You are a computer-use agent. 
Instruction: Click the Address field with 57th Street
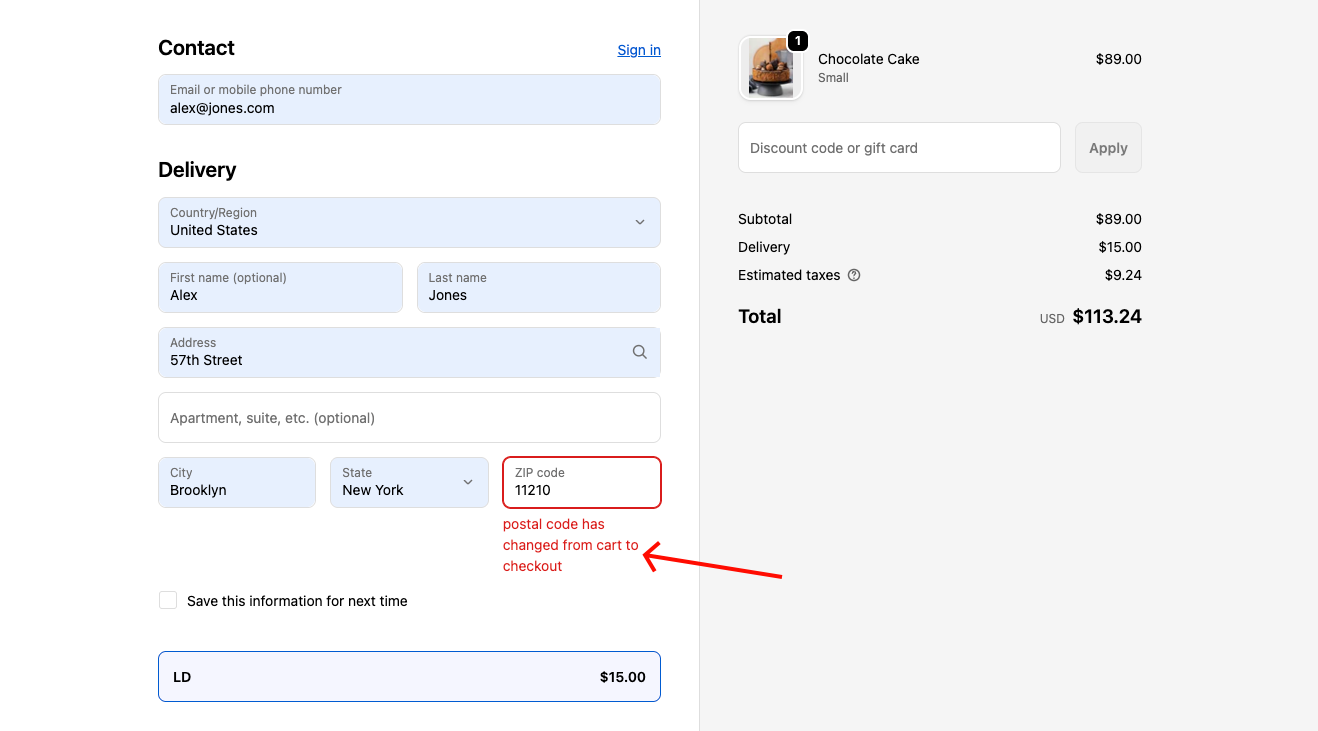[409, 352]
